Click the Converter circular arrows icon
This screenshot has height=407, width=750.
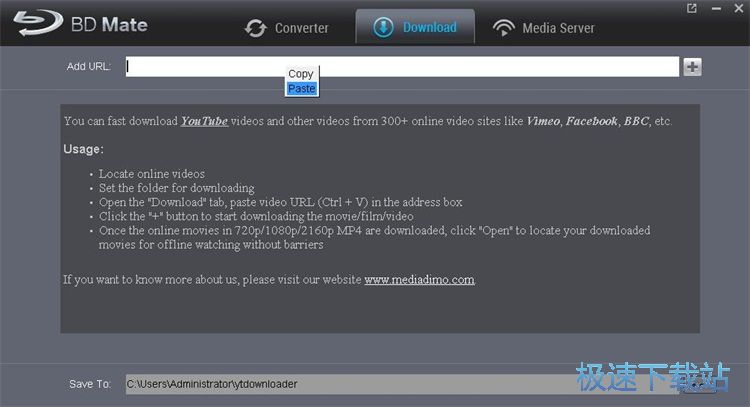pos(255,28)
